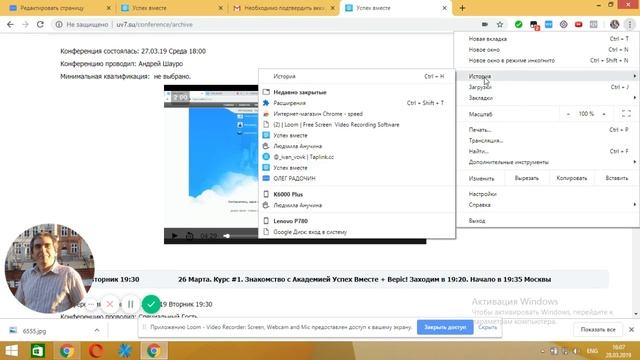Click the rewind icon in the video player

(189, 236)
